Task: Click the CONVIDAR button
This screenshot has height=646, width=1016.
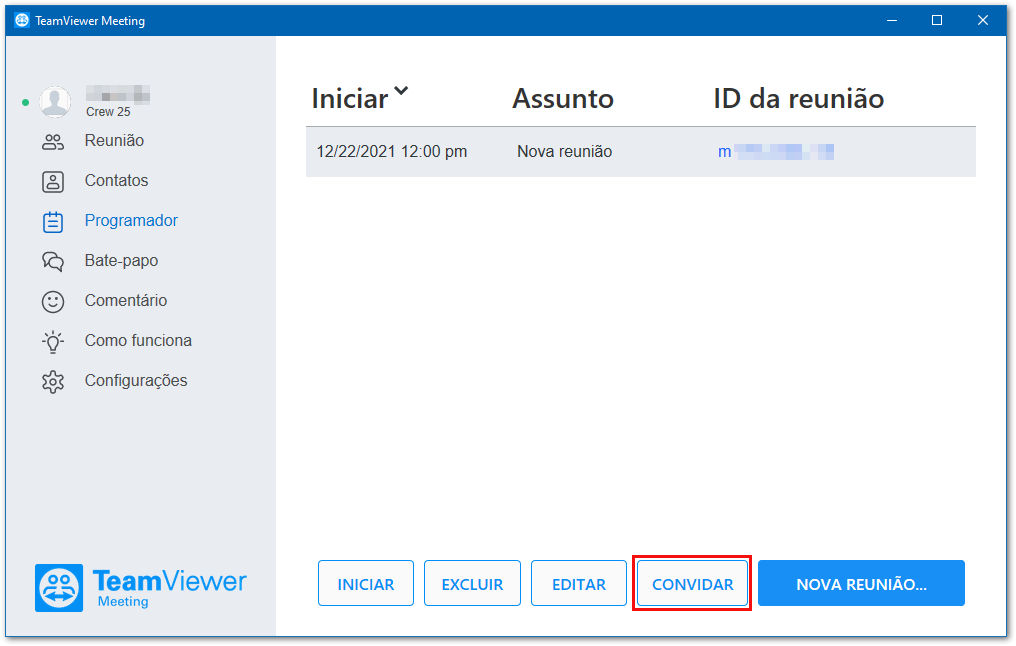Action: pos(692,584)
